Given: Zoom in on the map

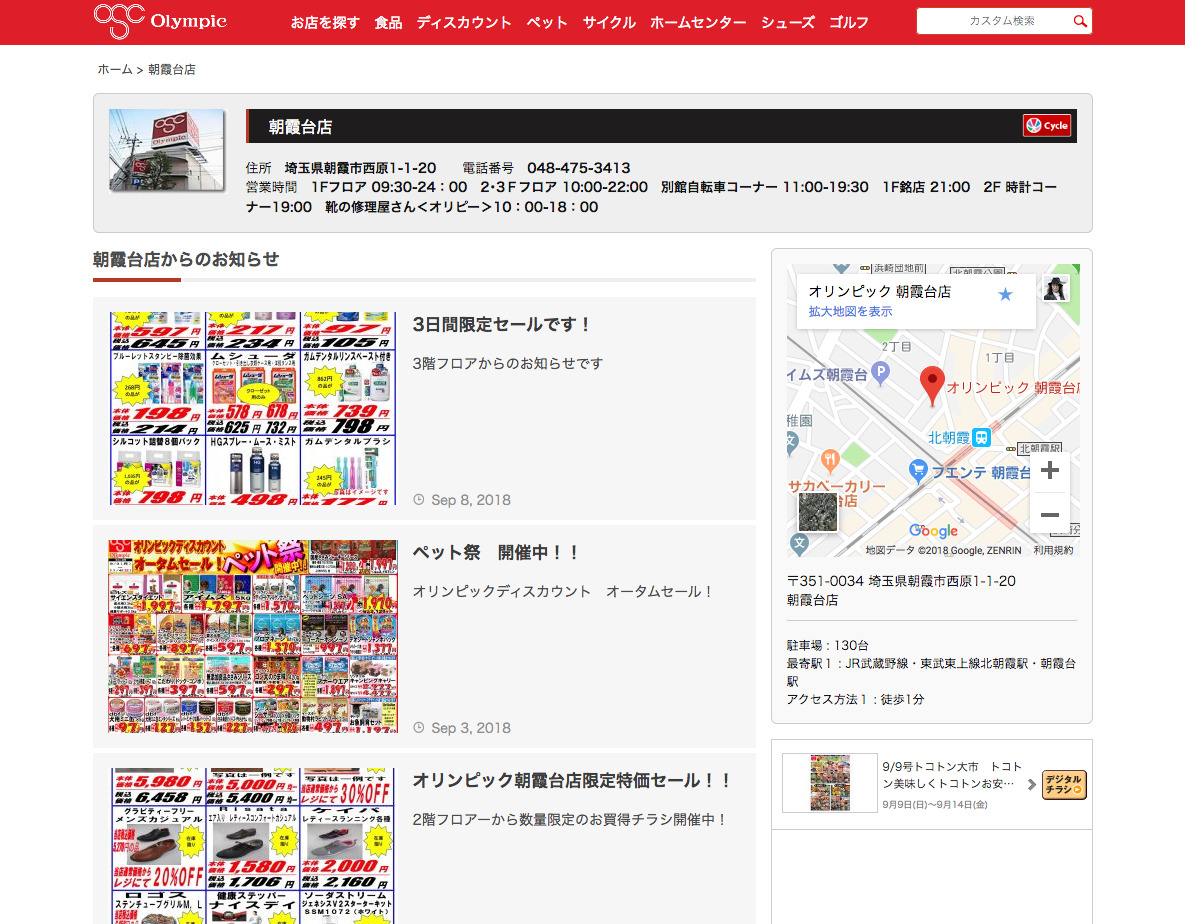Looking at the screenshot, I should click(x=1049, y=471).
